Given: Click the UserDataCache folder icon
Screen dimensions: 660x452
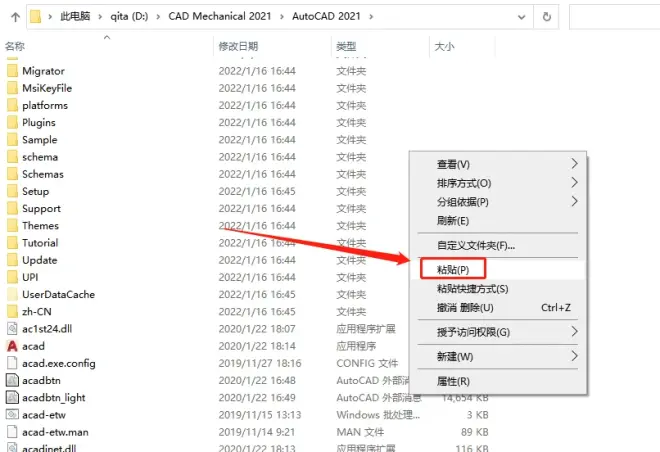Looking at the screenshot, I should [13, 294].
